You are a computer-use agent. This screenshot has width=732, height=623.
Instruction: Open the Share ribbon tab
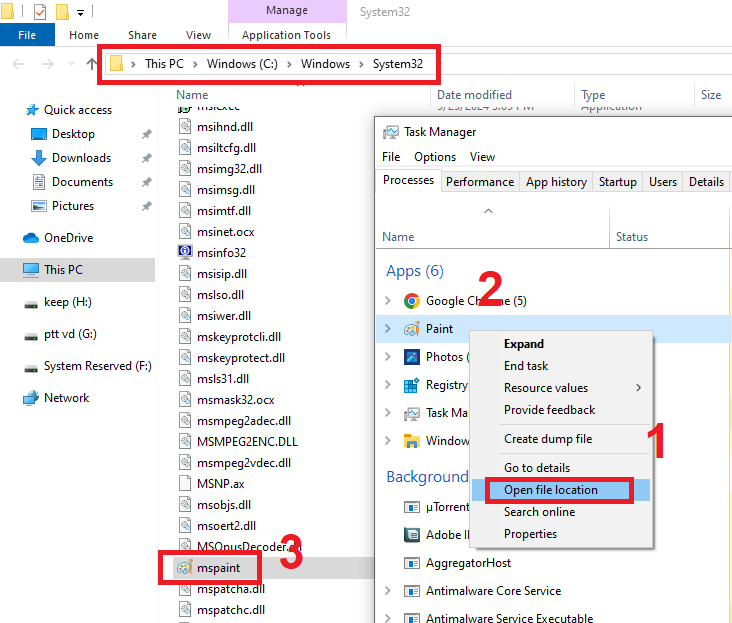click(142, 35)
